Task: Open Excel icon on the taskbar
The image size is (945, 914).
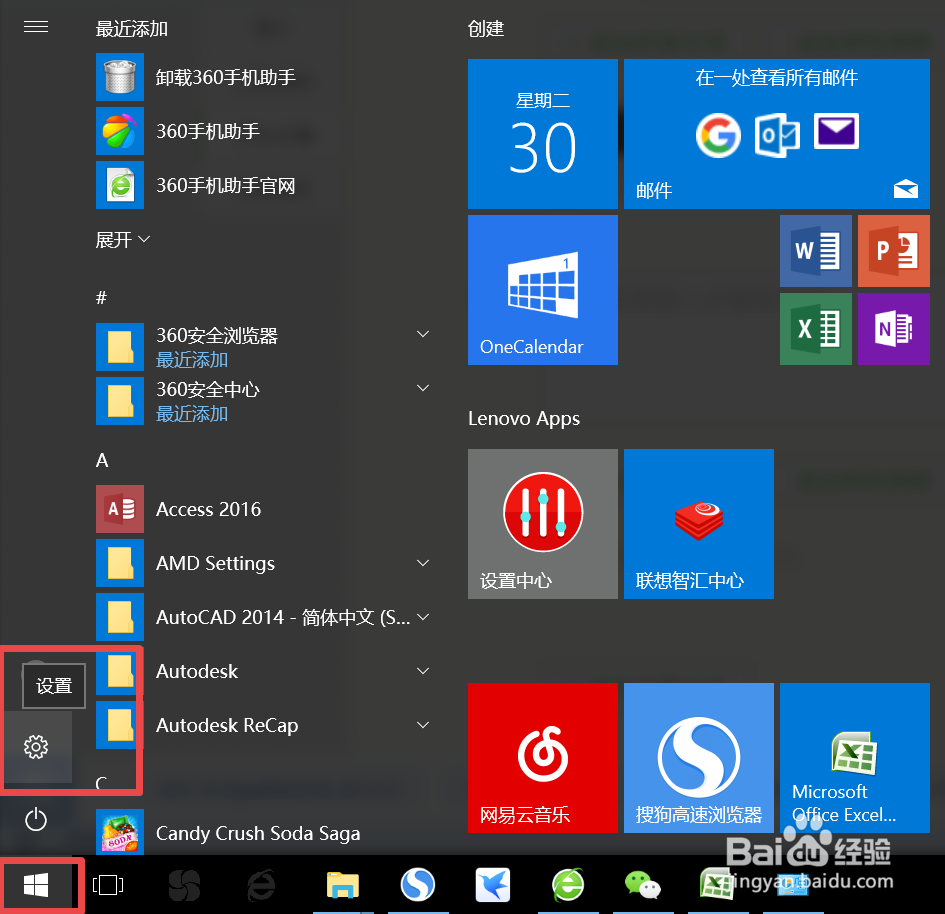Action: coord(716,884)
